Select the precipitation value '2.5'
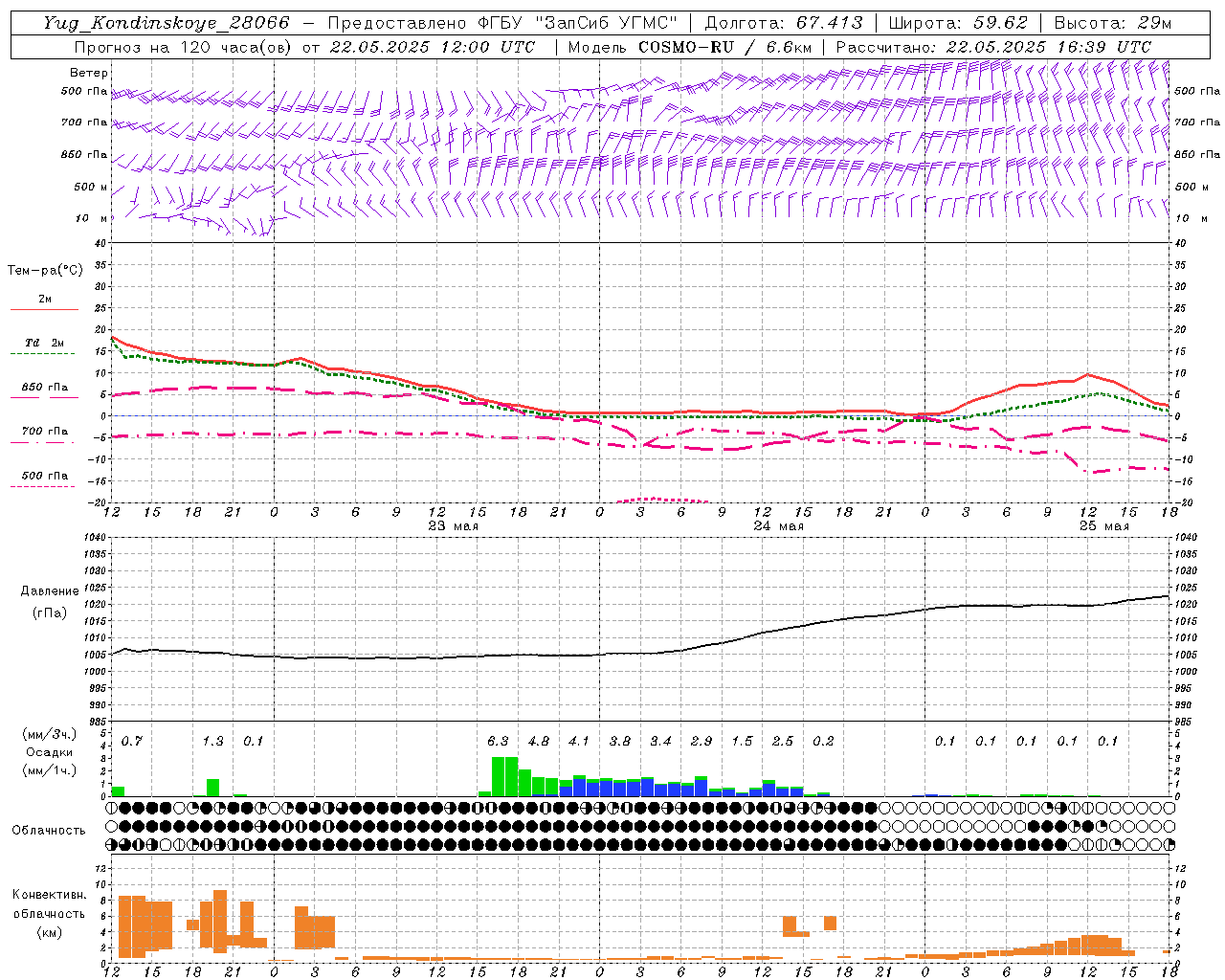Viewport: 1225px width, 980px height. coord(783,741)
